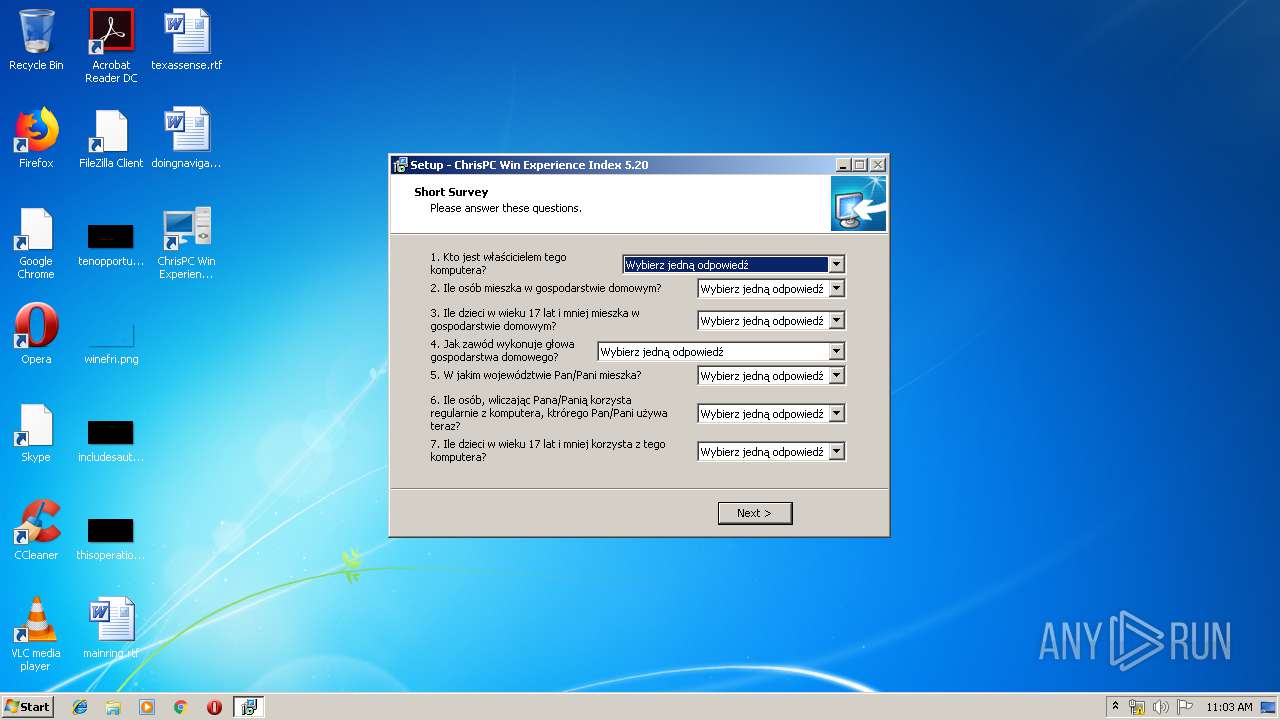Open the FileZilla Client shortcut

tap(111, 138)
